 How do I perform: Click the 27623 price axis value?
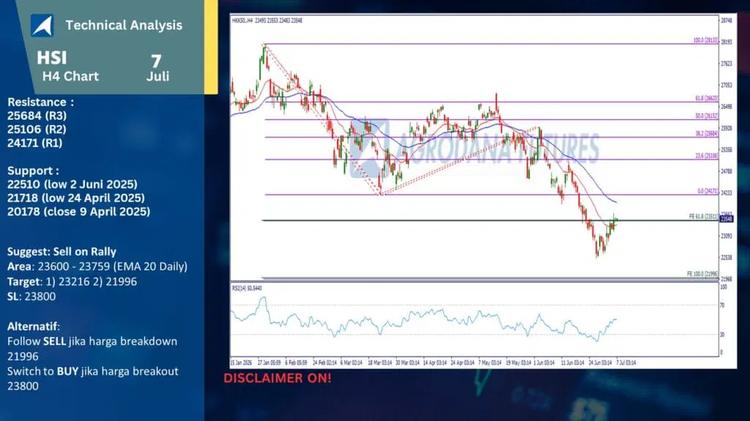pos(727,64)
